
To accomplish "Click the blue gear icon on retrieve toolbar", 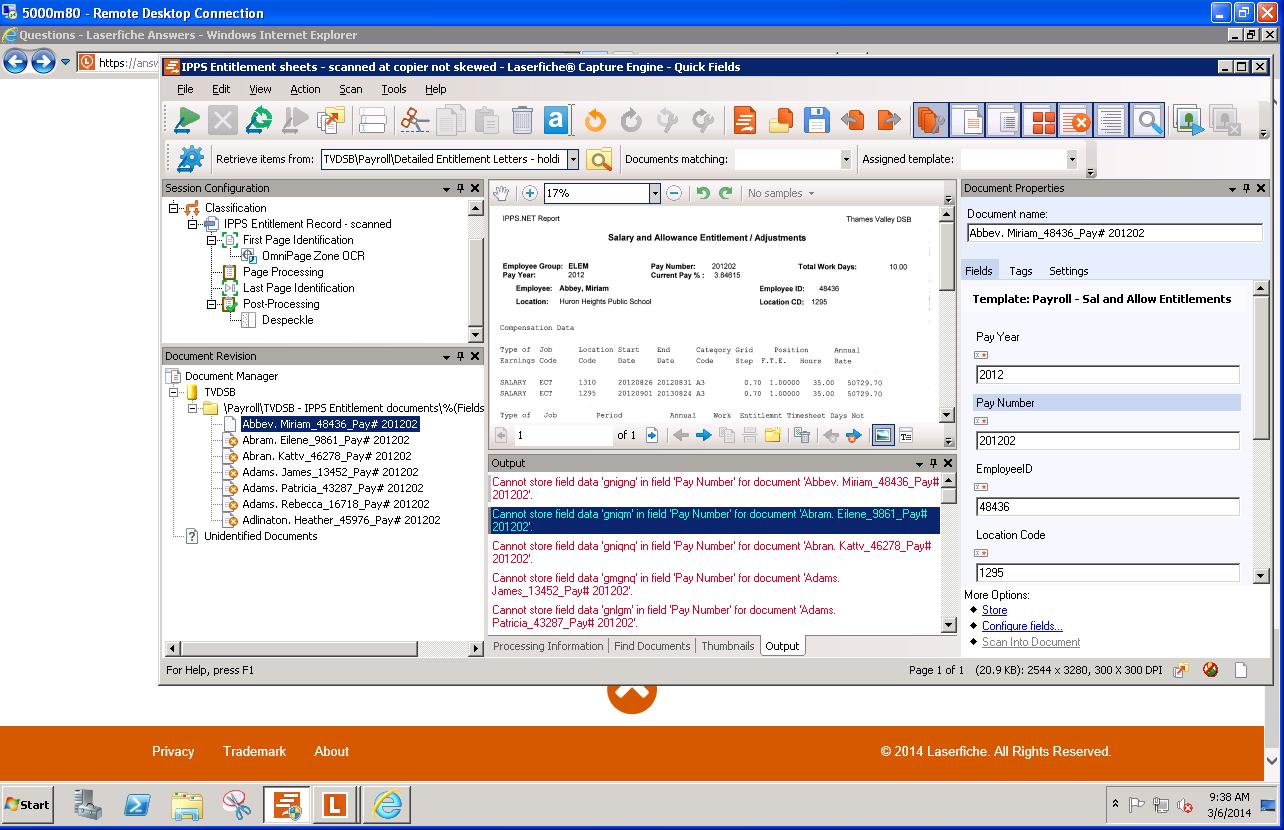I will 190,159.
